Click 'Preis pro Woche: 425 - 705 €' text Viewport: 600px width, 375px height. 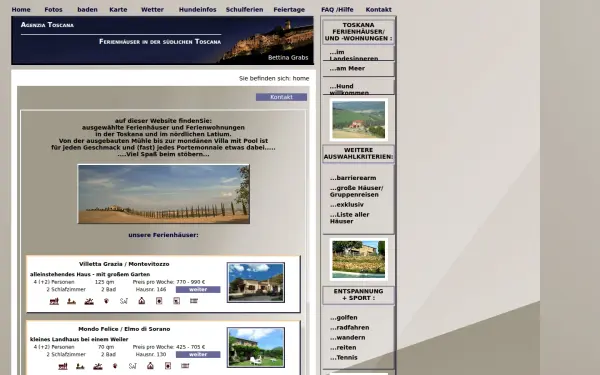tap(169, 347)
